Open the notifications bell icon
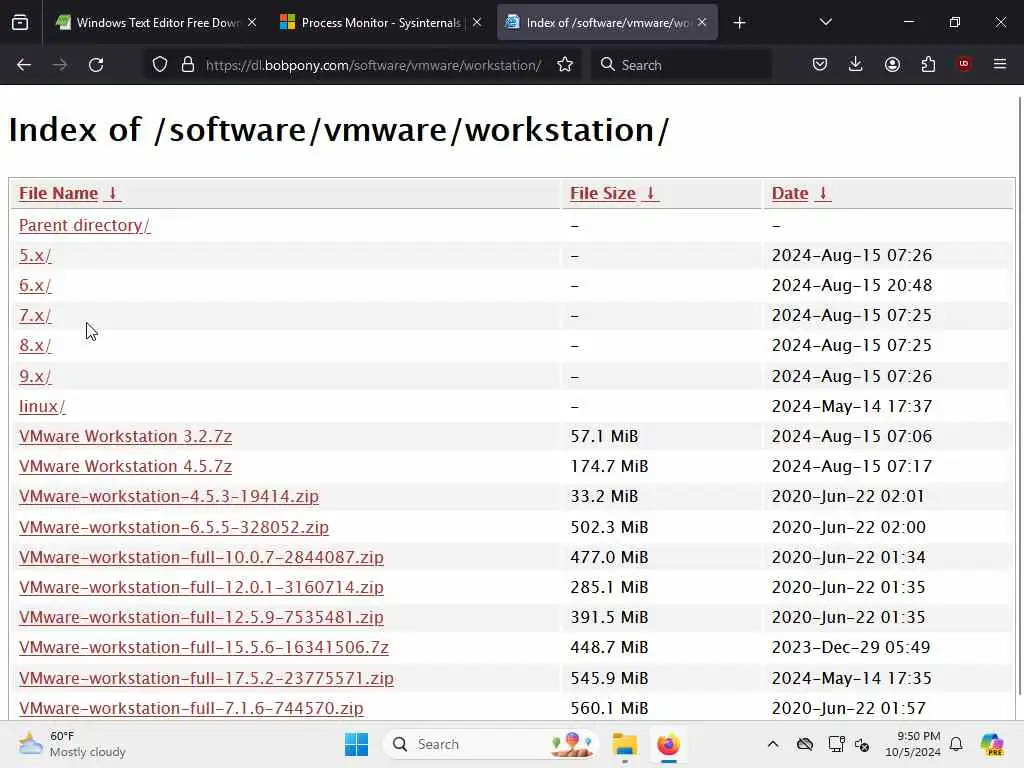1024x768 pixels. (956, 744)
